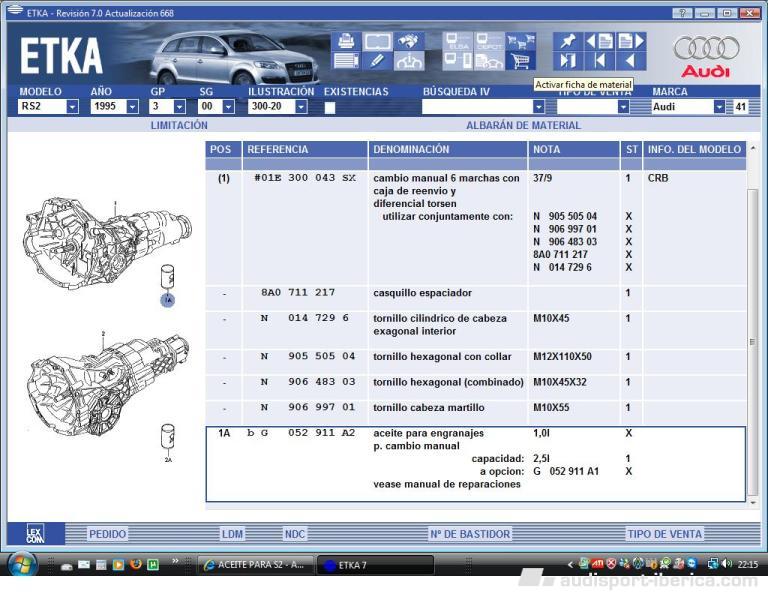Click the volume speaker icon in system tray
Screen dimensions: 768x600
click(727, 564)
